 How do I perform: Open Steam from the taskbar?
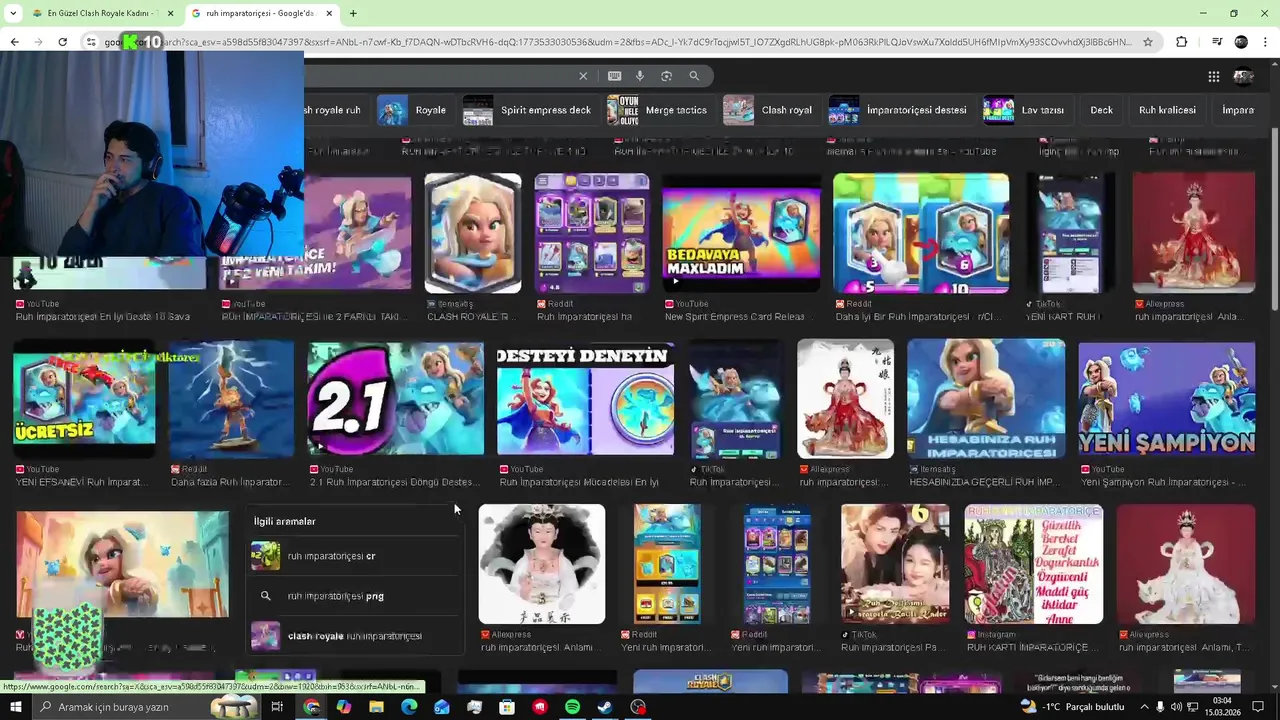[605, 707]
